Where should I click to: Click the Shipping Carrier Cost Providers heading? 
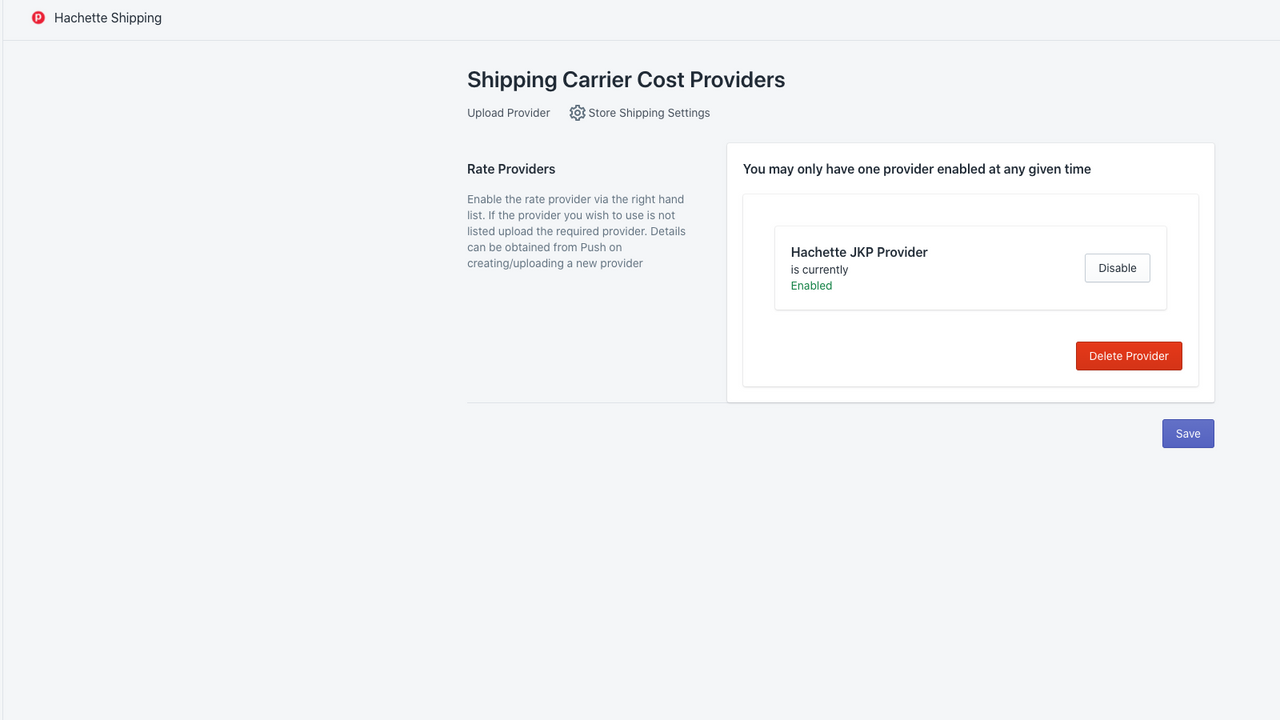tap(626, 80)
